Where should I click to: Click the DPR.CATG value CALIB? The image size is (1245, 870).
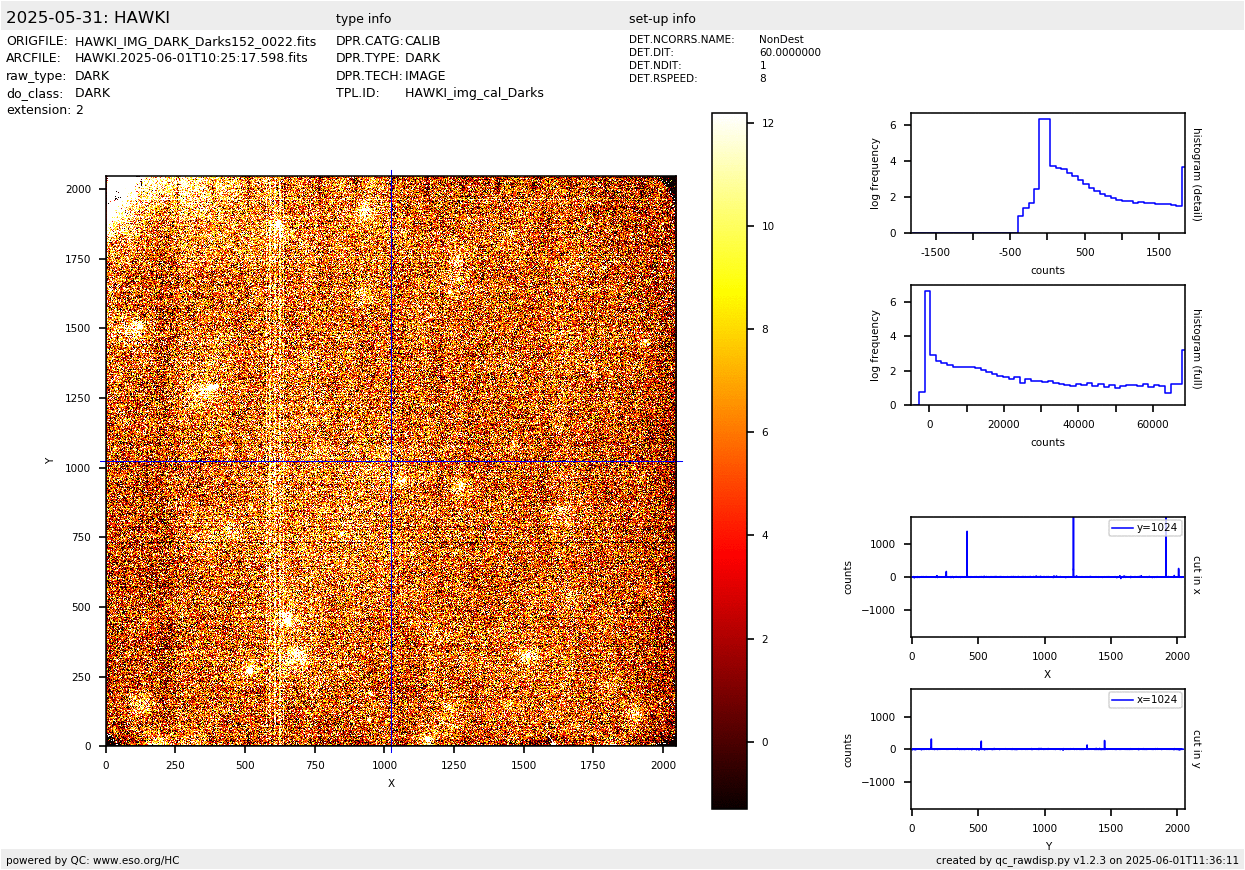click(422, 42)
